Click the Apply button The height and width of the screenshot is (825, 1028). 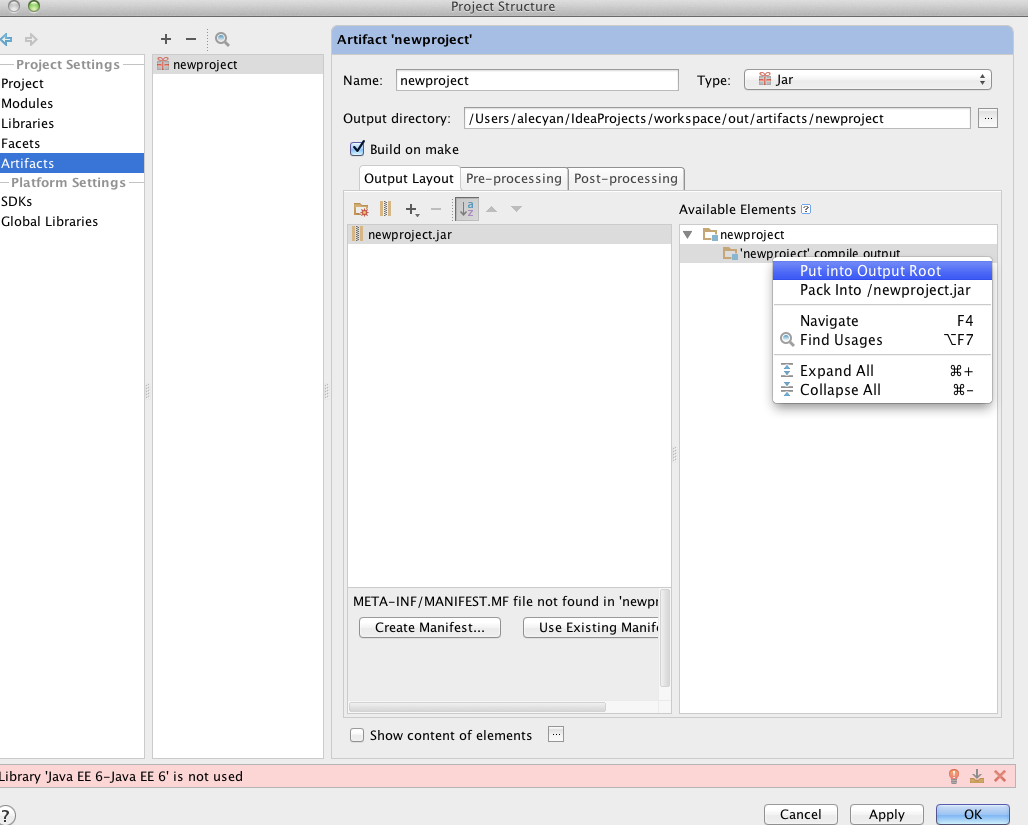coord(886,814)
